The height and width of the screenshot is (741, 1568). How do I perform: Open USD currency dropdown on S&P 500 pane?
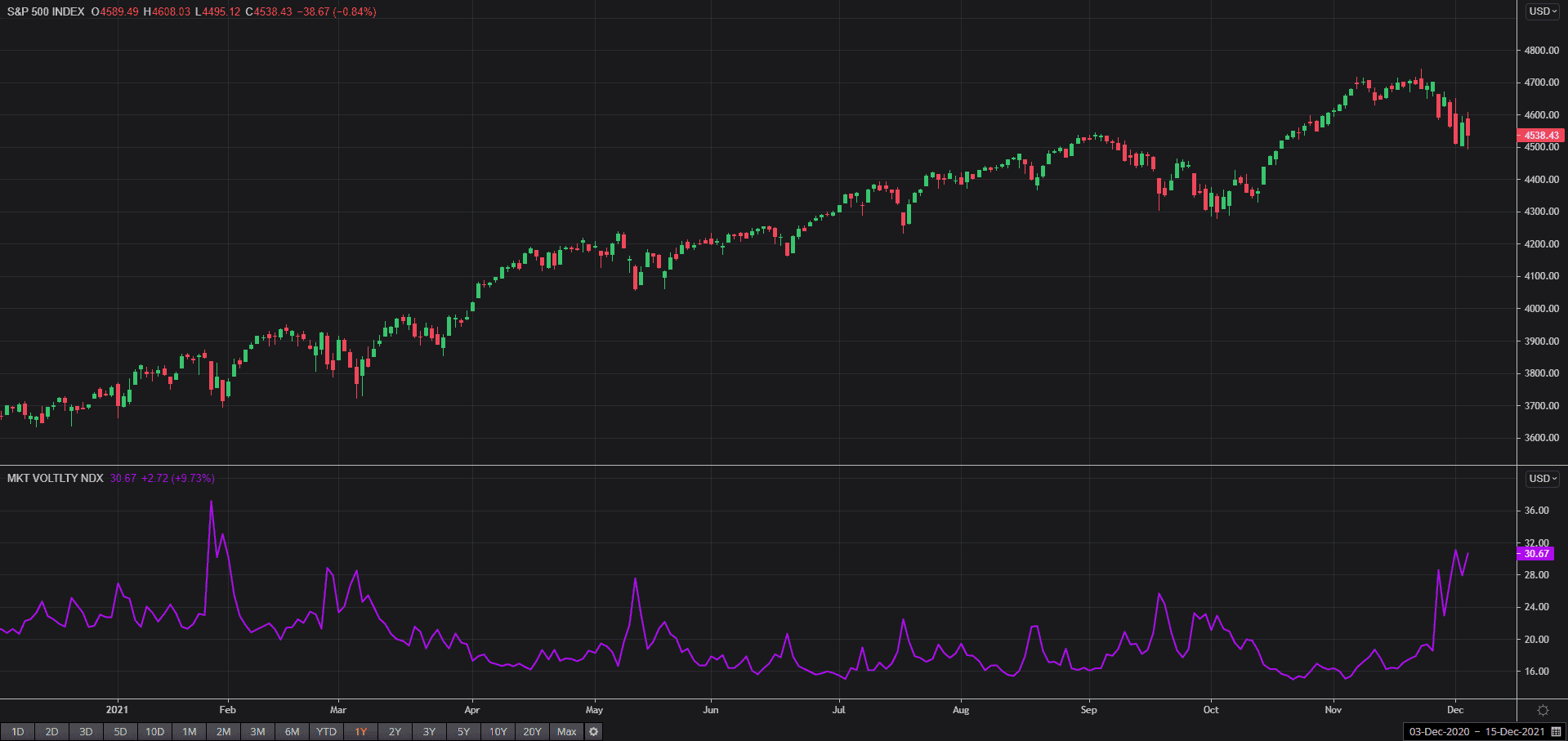1543,11
